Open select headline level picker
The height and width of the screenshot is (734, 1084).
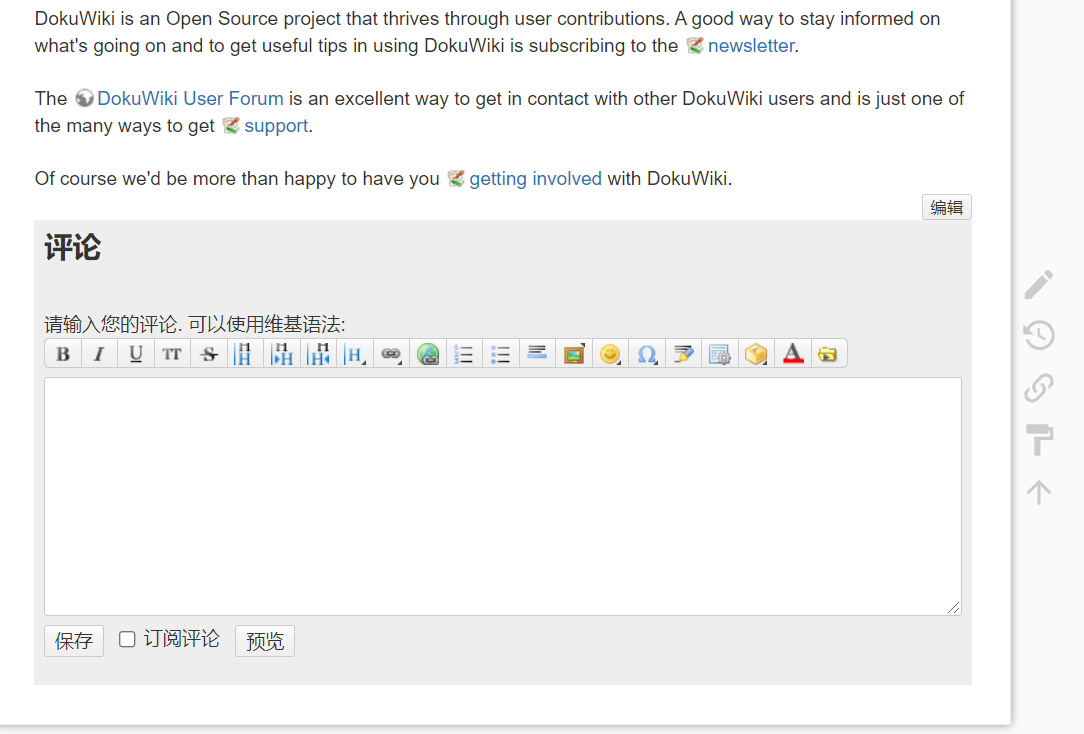point(355,354)
